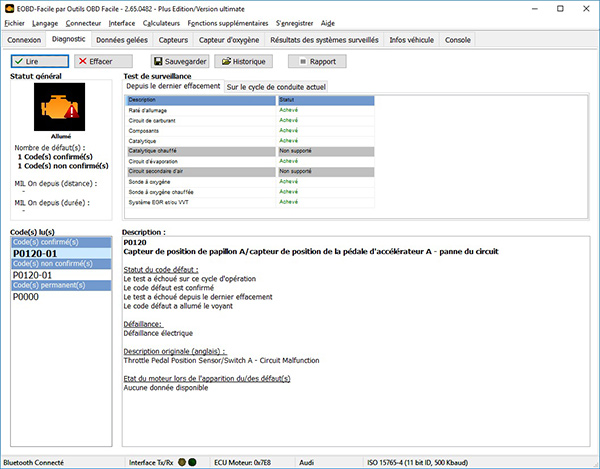Screen dimensions: 600x469
Task: Click Défaillance électrique text
Action: [x=158, y=333]
